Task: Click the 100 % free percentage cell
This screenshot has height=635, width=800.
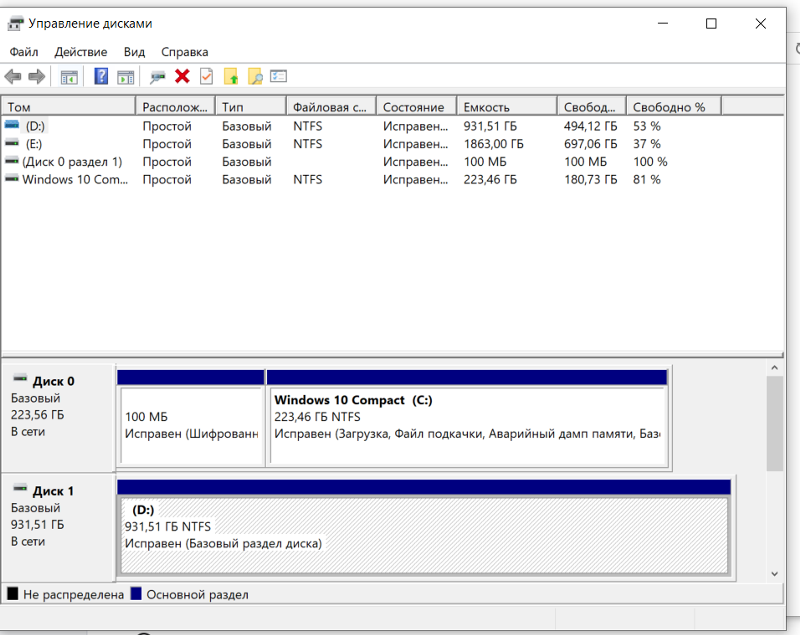Action: click(x=650, y=162)
